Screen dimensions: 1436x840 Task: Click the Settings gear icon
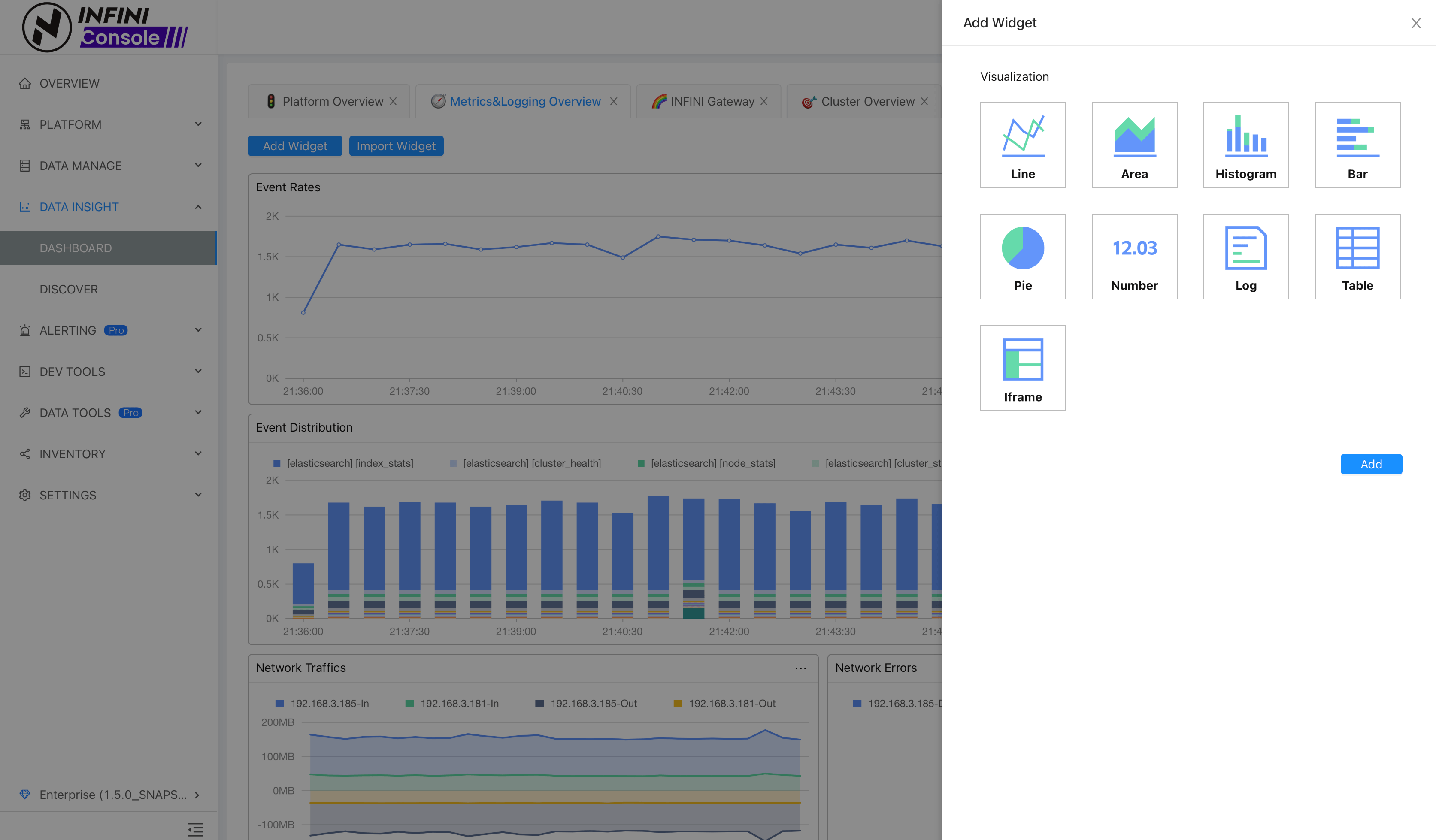click(x=24, y=495)
